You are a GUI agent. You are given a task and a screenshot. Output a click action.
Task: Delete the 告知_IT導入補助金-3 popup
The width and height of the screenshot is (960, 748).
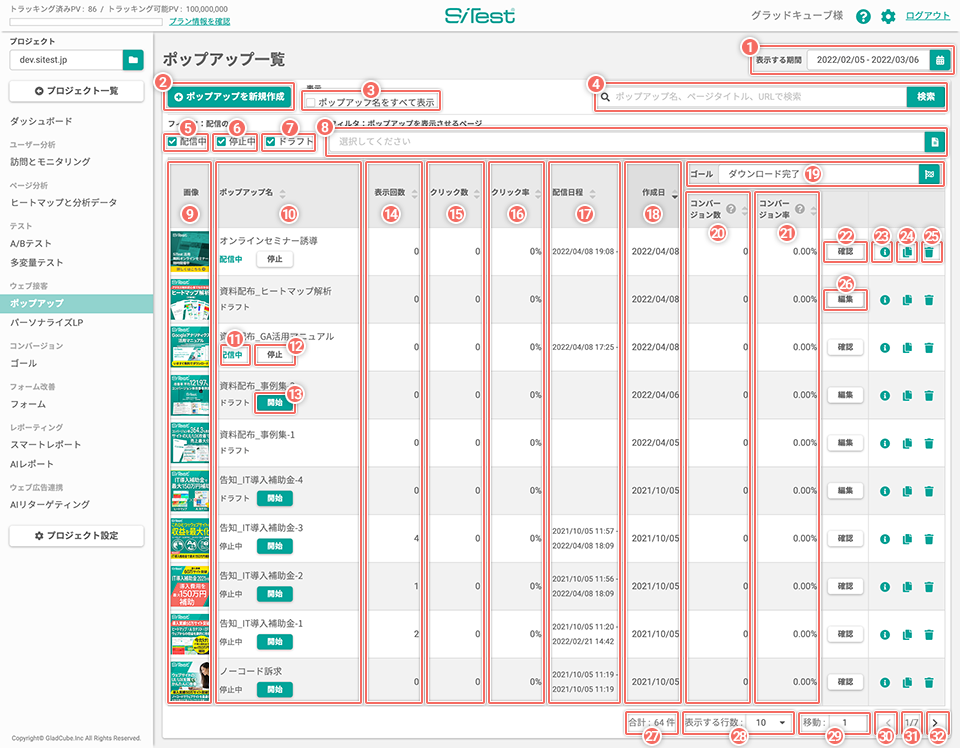[x=929, y=539]
